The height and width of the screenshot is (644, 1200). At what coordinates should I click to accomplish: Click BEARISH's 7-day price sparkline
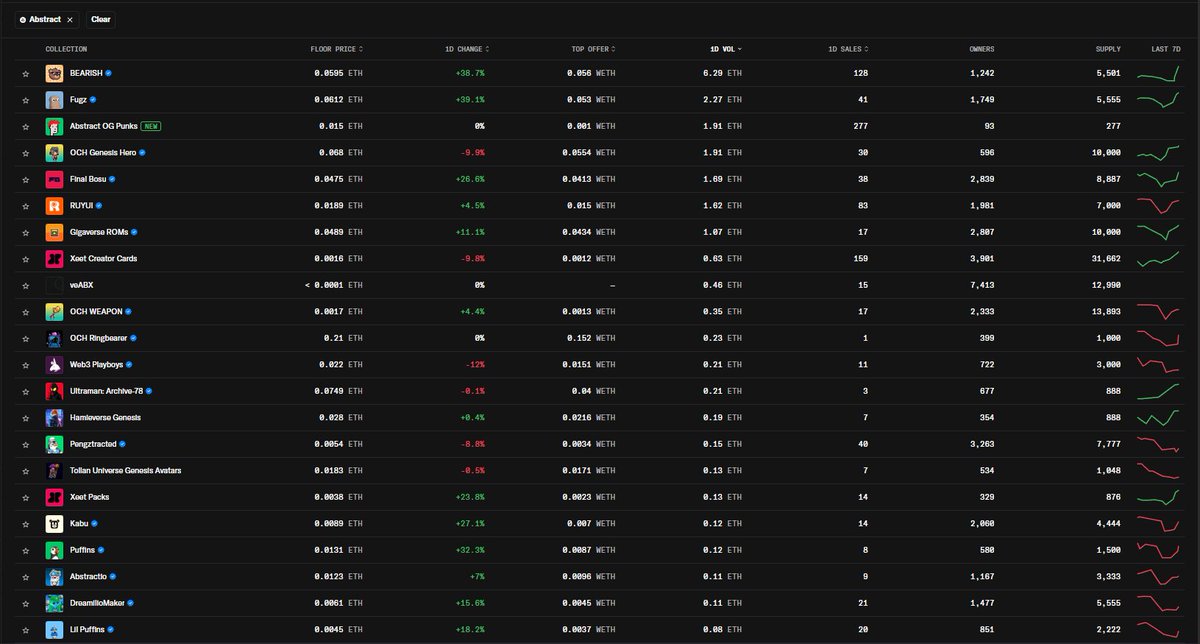pyautogui.click(x=1160, y=73)
